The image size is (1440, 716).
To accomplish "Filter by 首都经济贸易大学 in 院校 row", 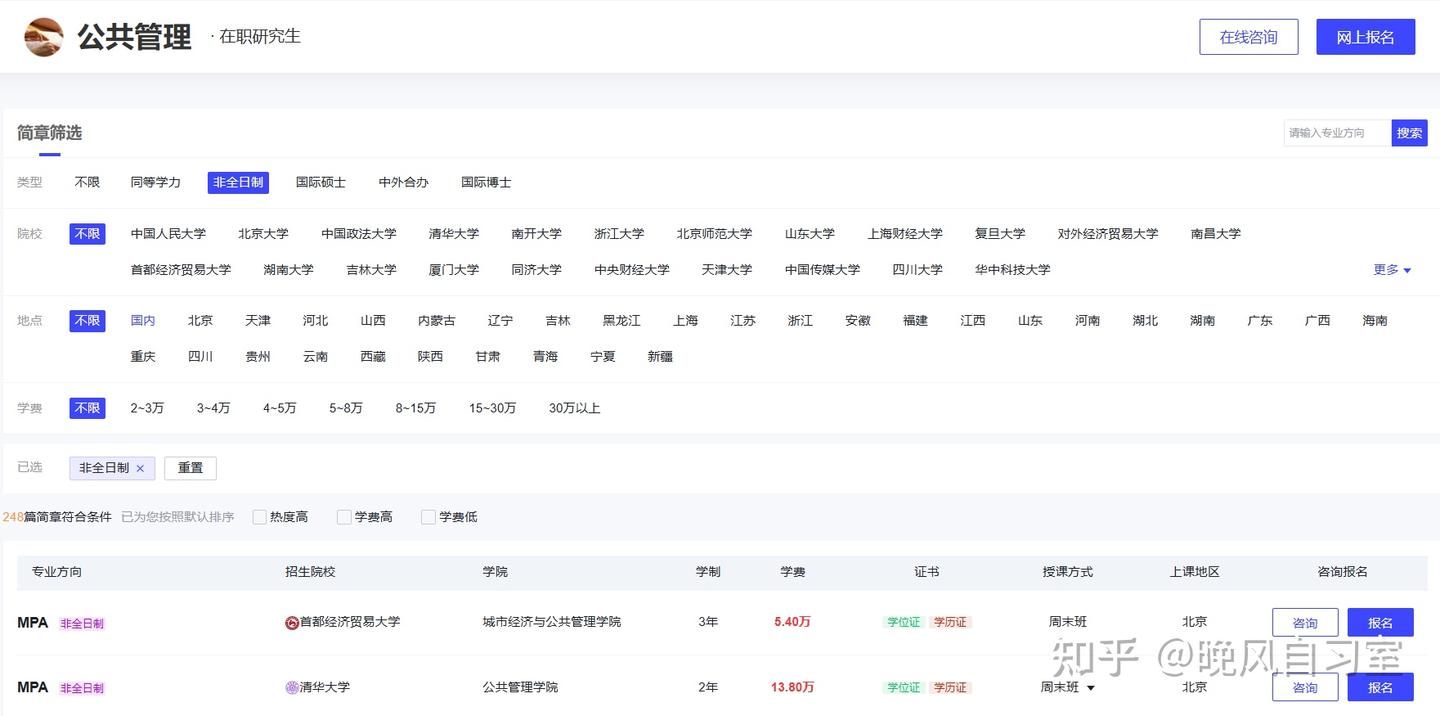I will point(180,270).
